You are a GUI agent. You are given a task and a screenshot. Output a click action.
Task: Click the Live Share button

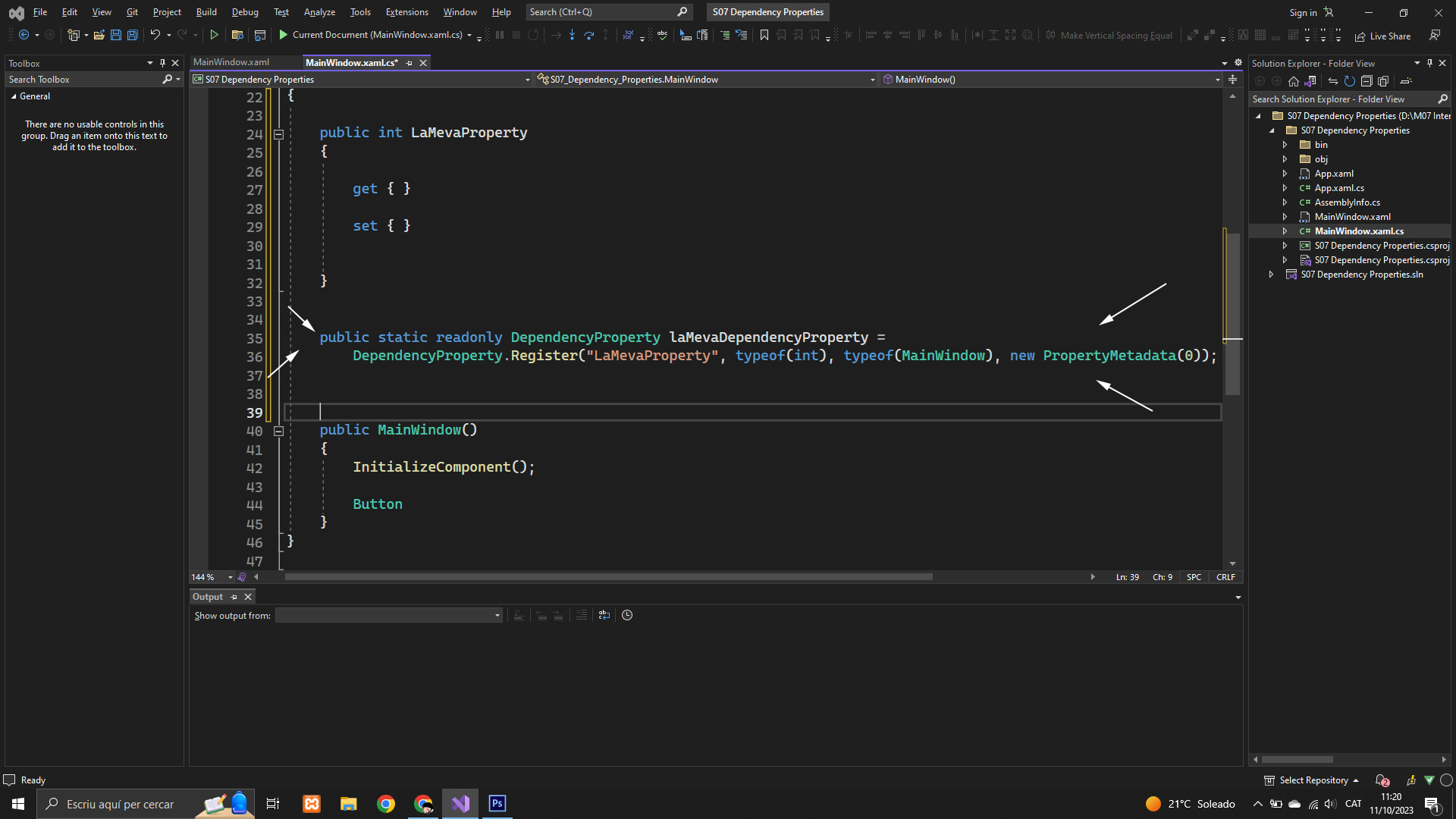tap(1382, 36)
